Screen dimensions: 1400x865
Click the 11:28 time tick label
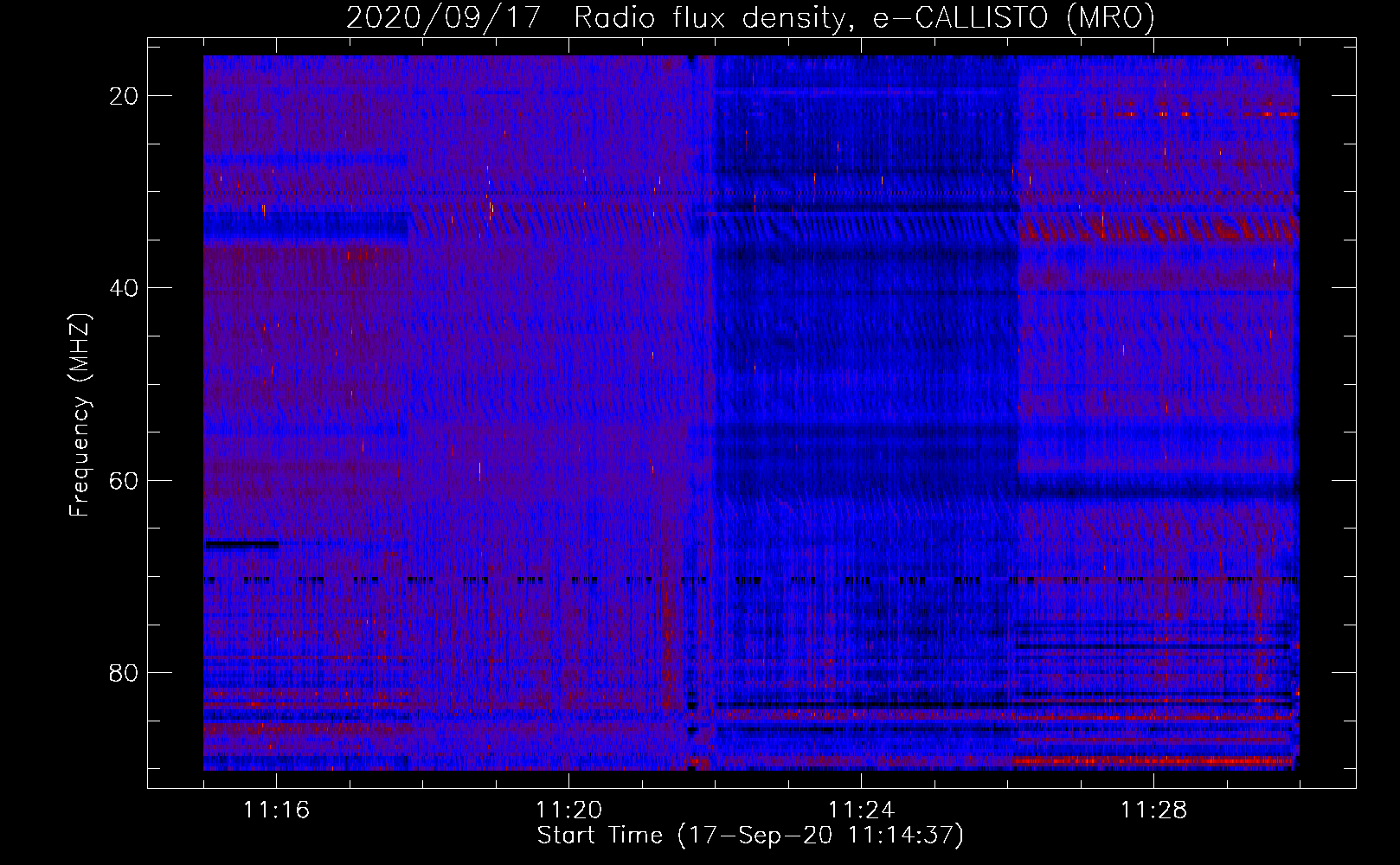point(1153,811)
